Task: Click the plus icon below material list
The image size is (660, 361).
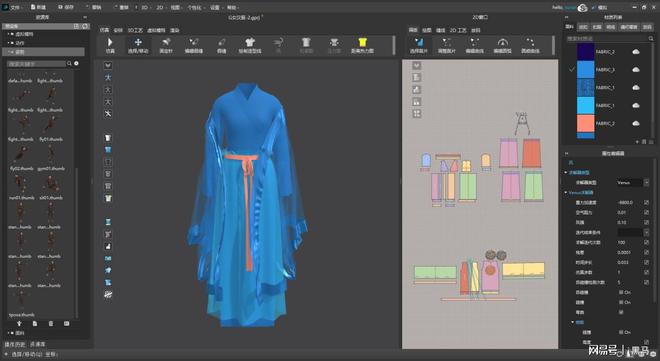Action: click(x=637, y=142)
